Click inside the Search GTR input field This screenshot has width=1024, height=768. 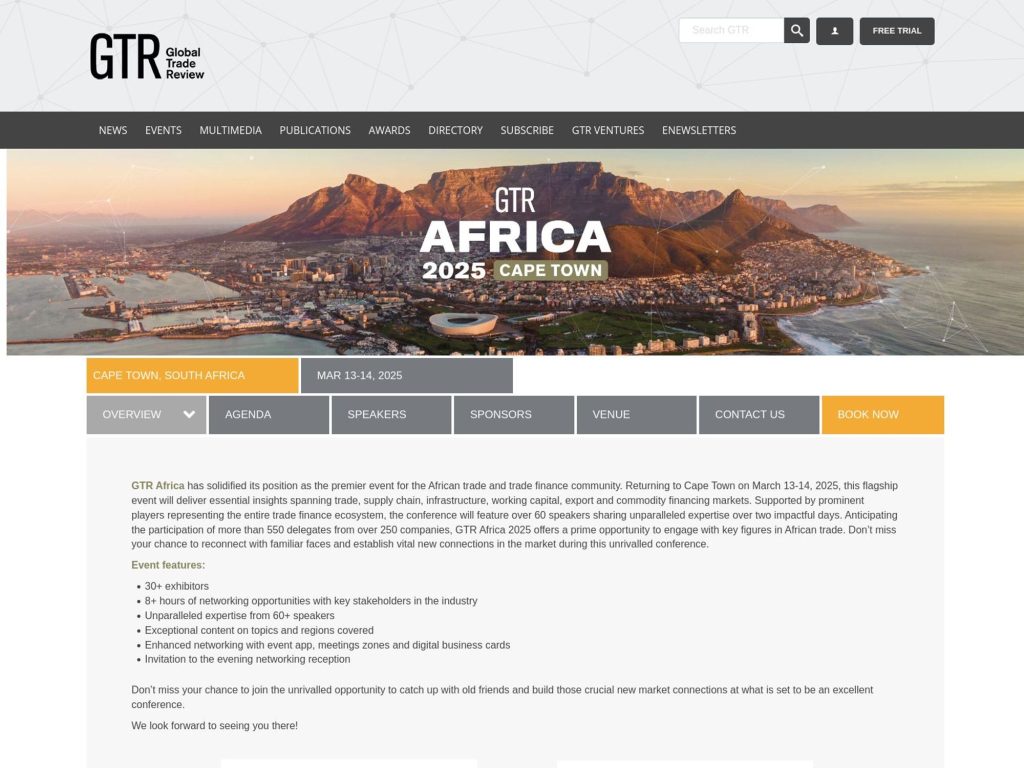pyautogui.click(x=730, y=30)
